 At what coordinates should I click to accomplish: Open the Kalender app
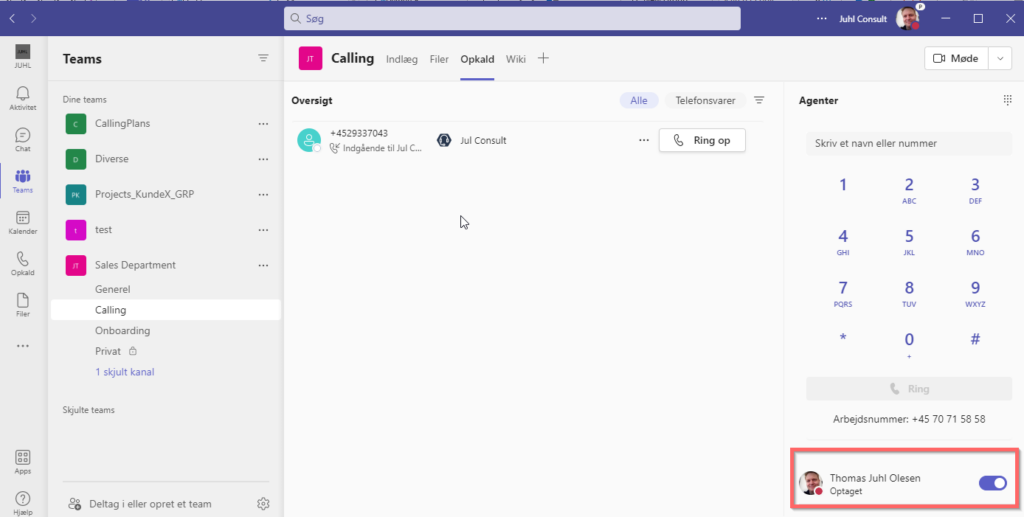(x=23, y=223)
